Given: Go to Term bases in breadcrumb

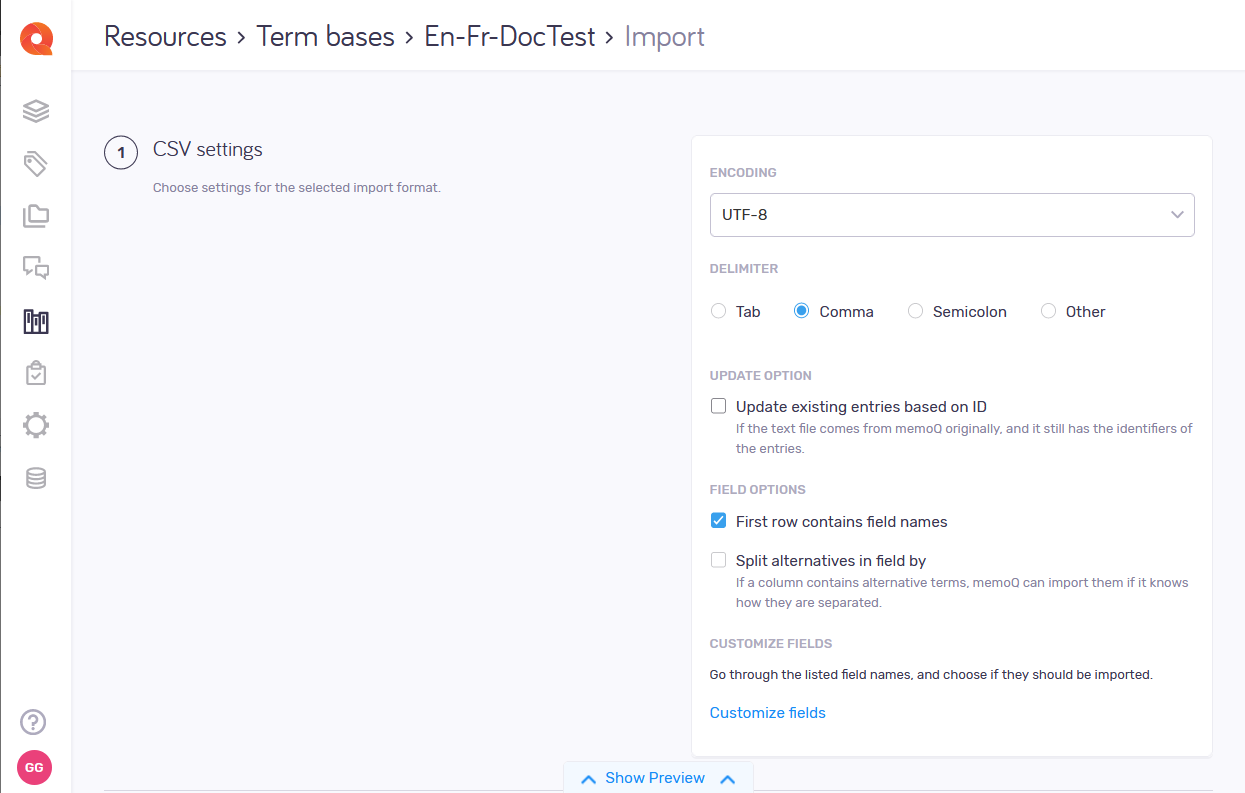Looking at the screenshot, I should coord(325,37).
